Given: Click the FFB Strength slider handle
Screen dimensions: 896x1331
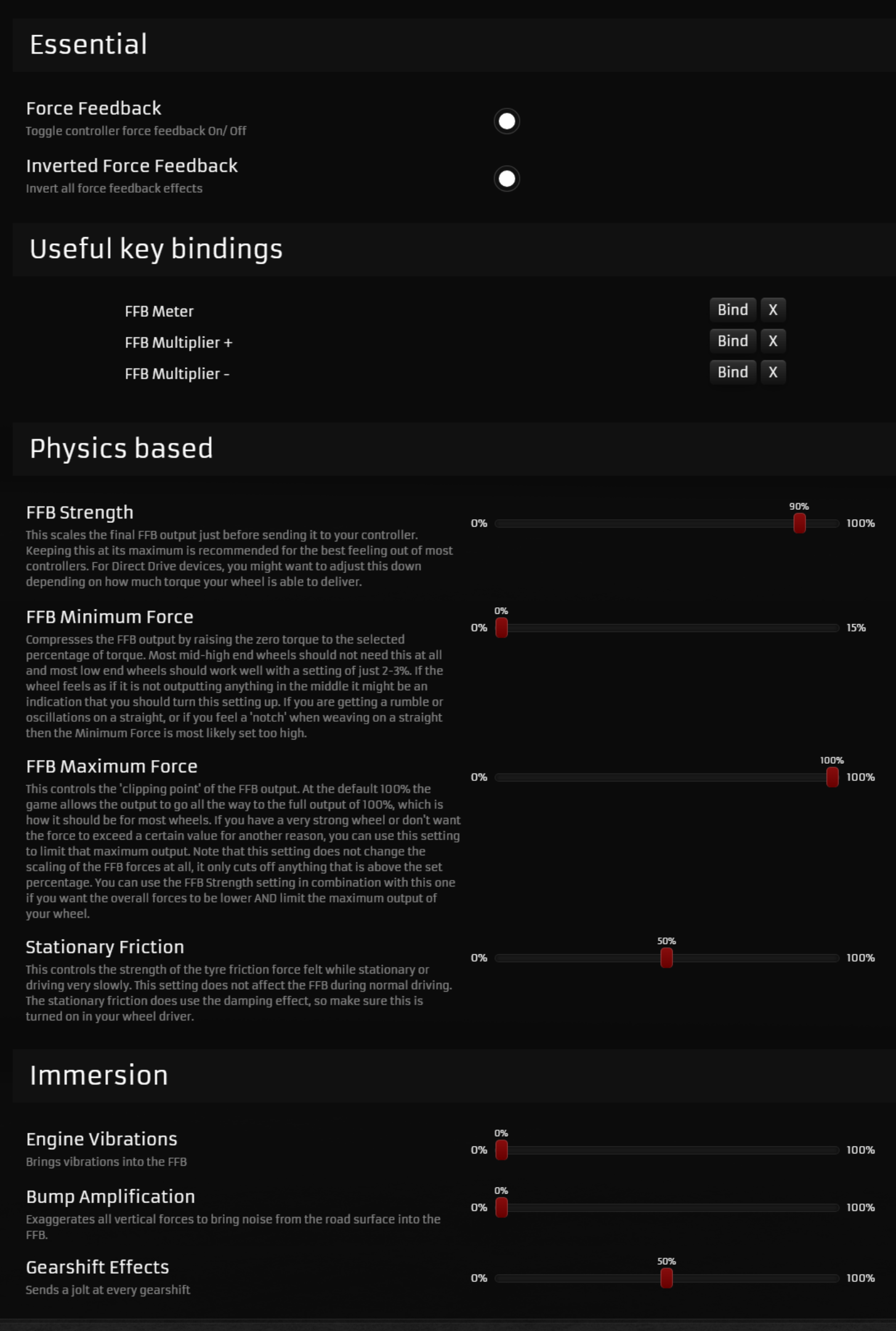Looking at the screenshot, I should 799,523.
